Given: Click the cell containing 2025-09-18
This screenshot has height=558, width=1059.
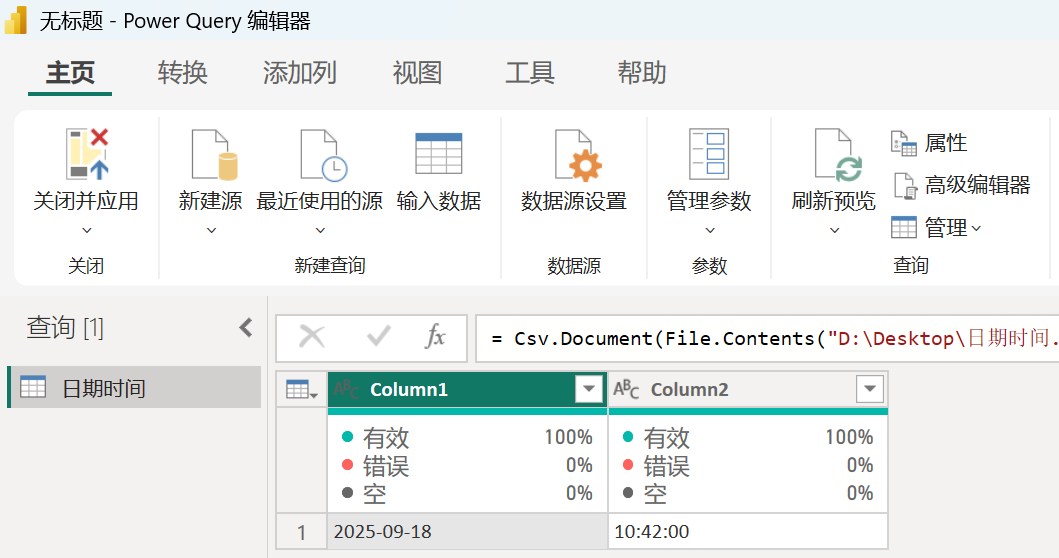Looking at the screenshot, I should tap(467, 532).
